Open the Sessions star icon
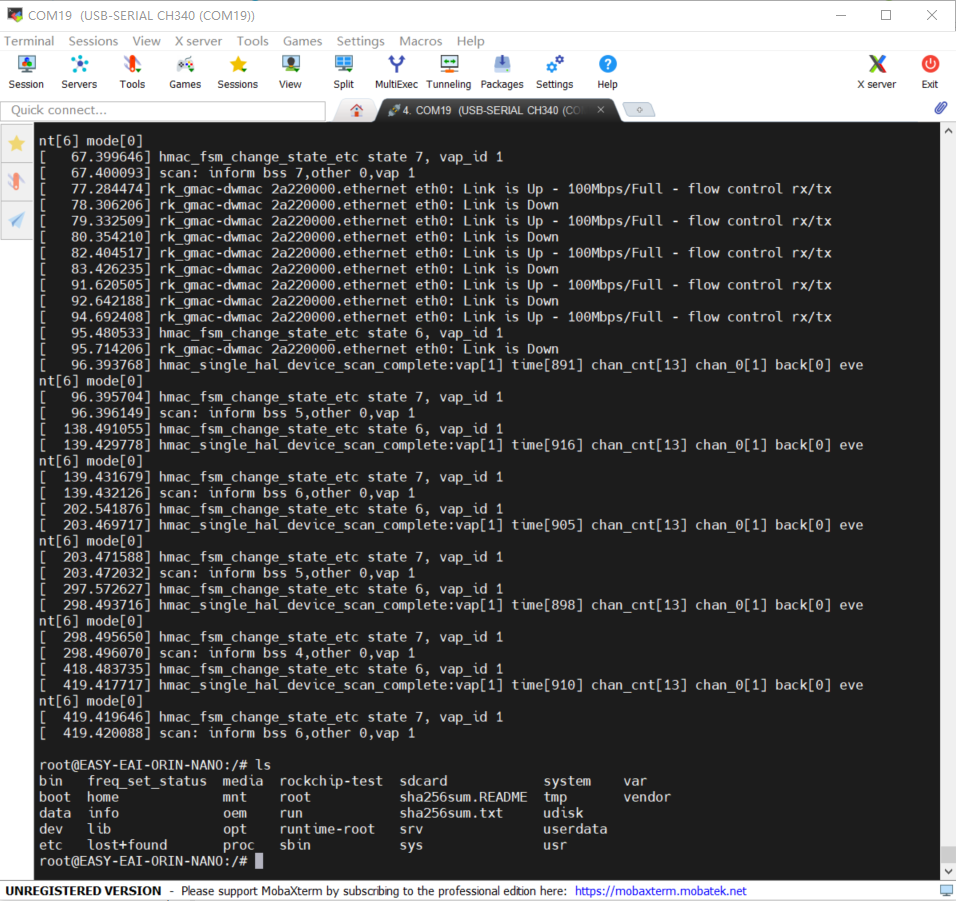This screenshot has height=901, width=956. [238, 72]
